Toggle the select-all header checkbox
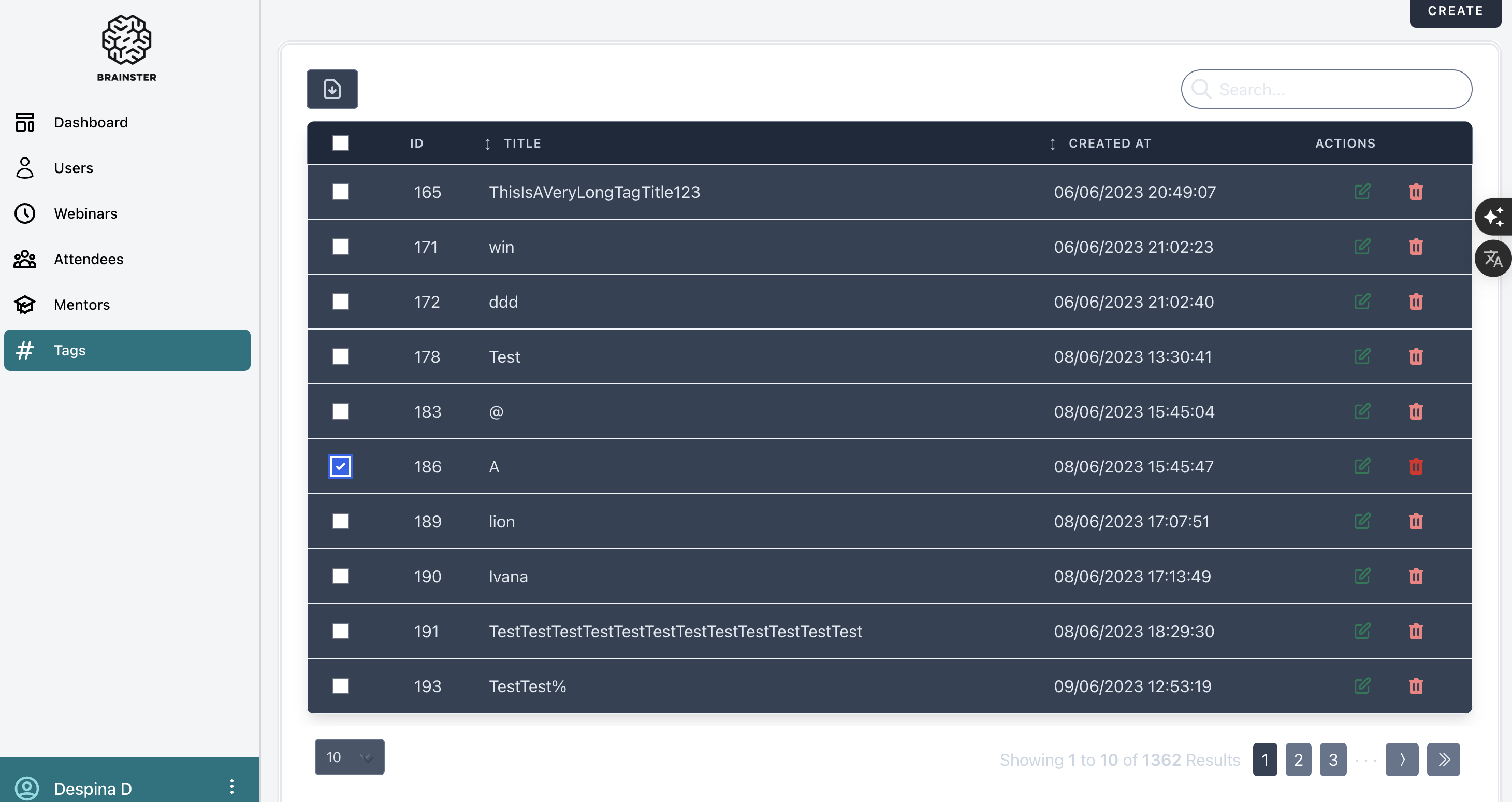The height and width of the screenshot is (802, 1512). 340,144
